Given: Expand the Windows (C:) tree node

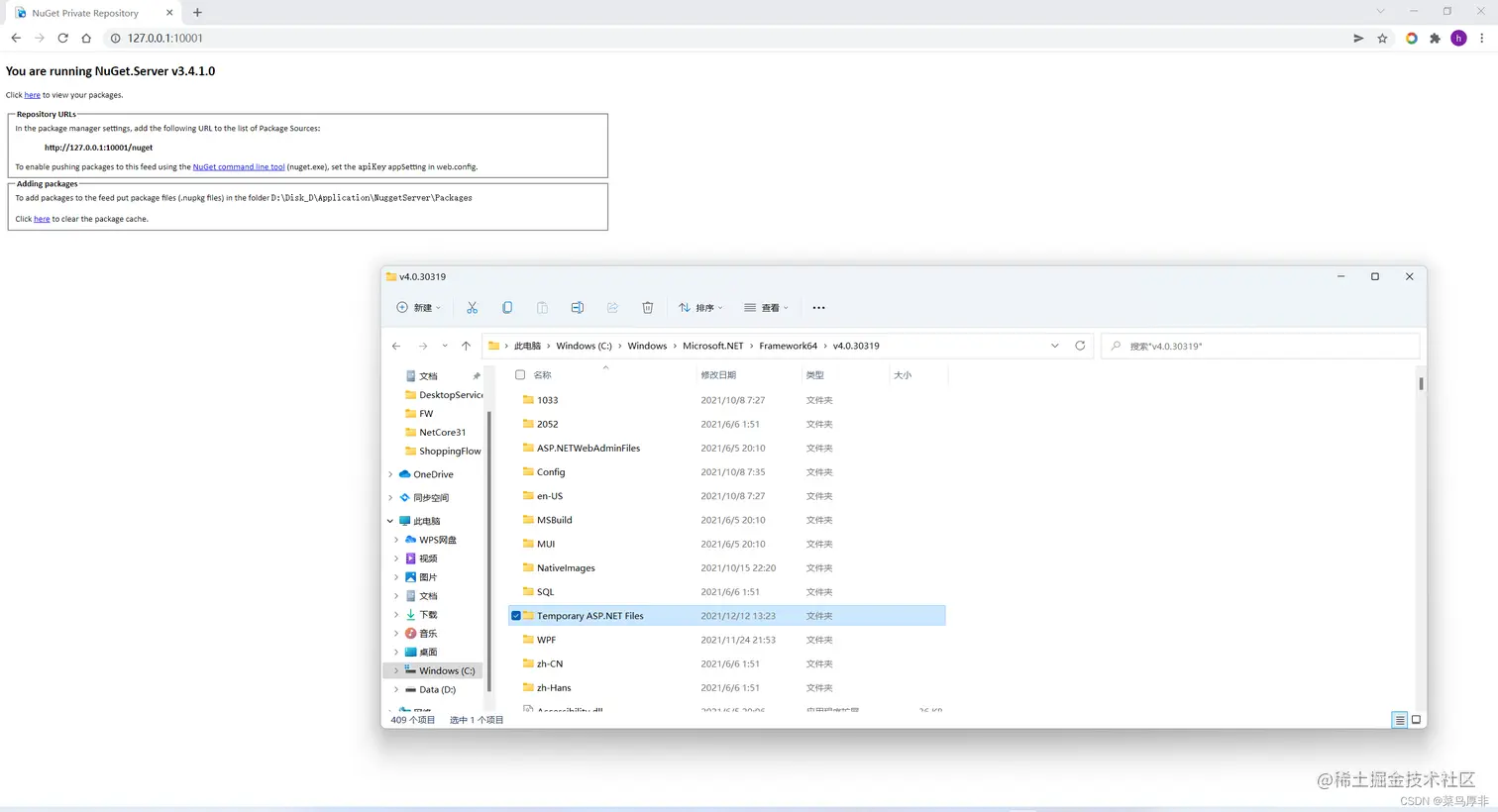Looking at the screenshot, I should coord(396,670).
